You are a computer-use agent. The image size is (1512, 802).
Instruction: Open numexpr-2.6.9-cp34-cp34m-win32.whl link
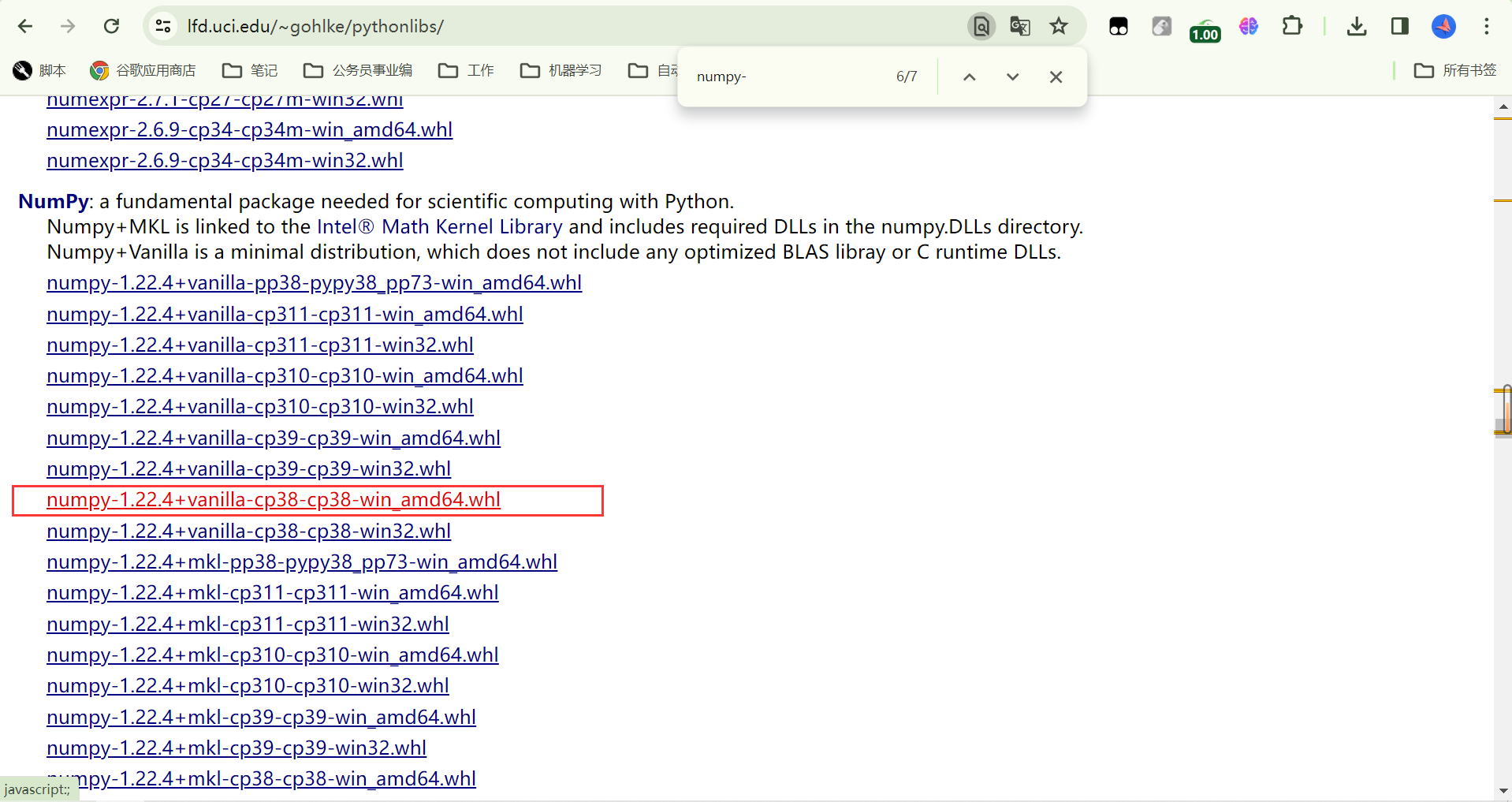225,160
